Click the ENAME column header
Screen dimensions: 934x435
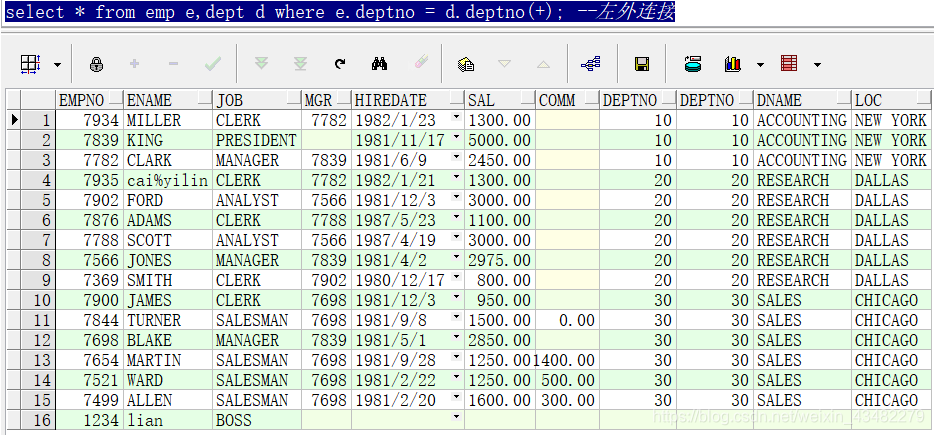tap(169, 100)
